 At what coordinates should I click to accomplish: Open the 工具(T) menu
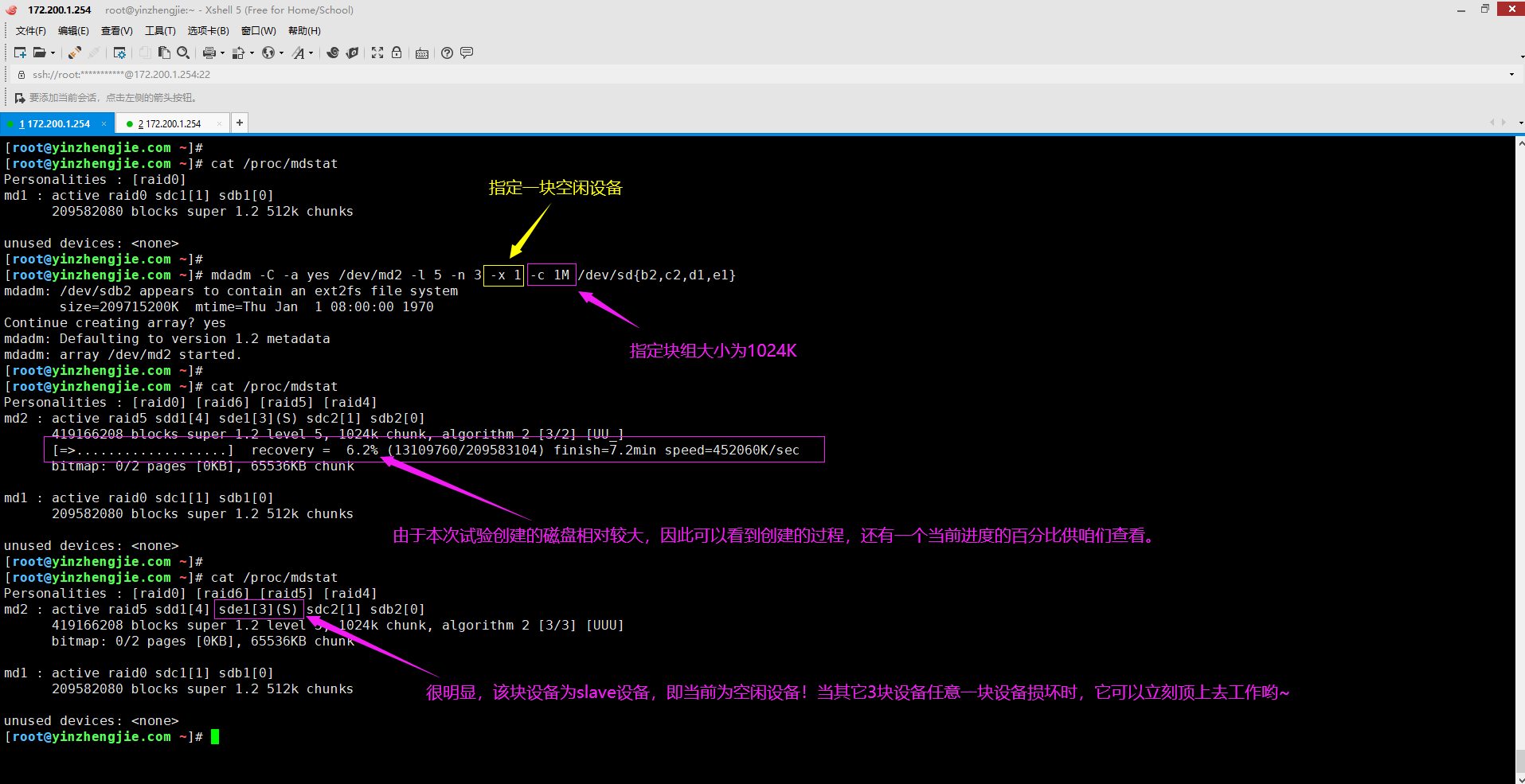[x=159, y=30]
